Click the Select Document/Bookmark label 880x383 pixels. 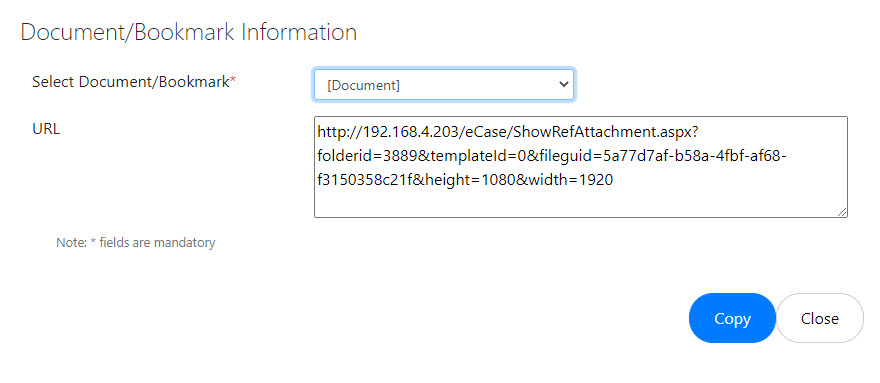coord(131,82)
